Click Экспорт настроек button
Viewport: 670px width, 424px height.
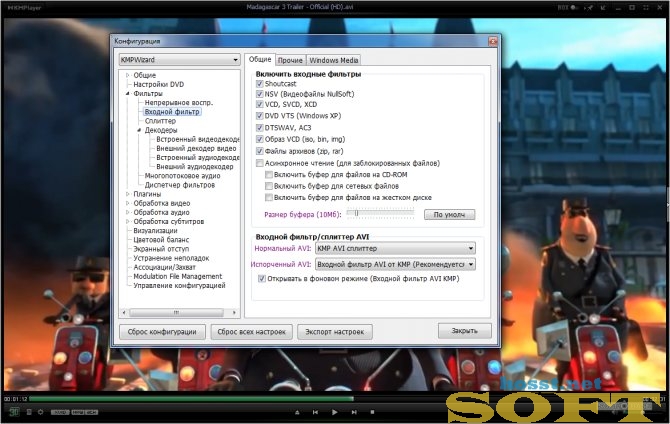point(335,332)
